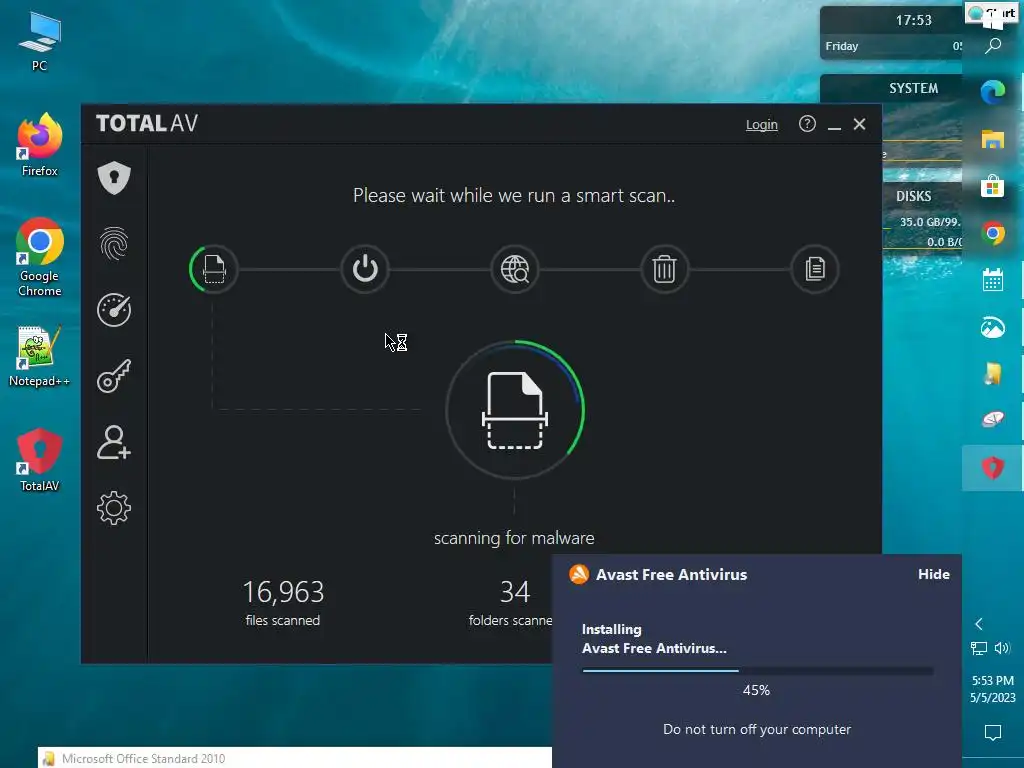Viewport: 1024px width, 768px height.
Task: Click the active TotalAV taskbar icon
Action: [x=993, y=468]
